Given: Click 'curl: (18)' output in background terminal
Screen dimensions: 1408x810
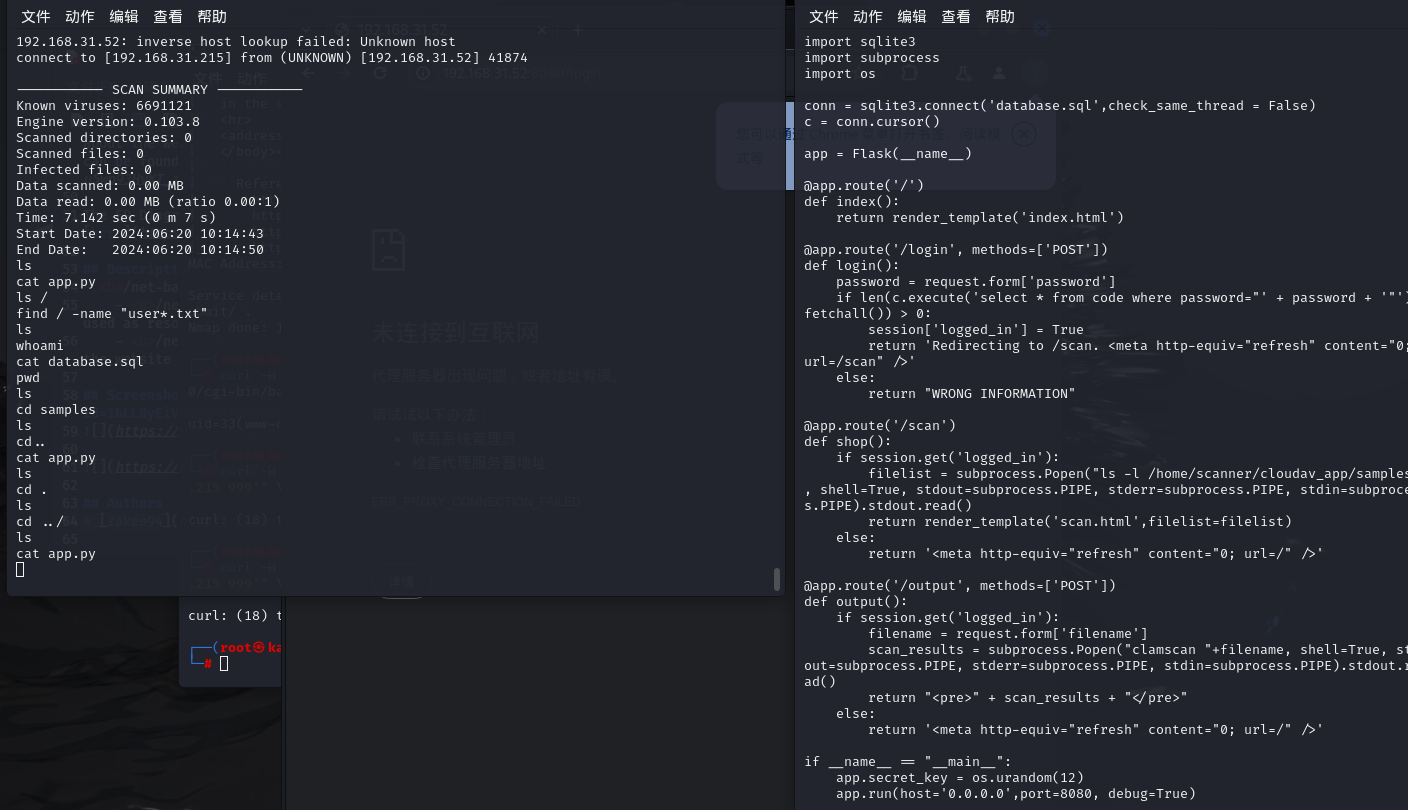Looking at the screenshot, I should click(x=235, y=616).
